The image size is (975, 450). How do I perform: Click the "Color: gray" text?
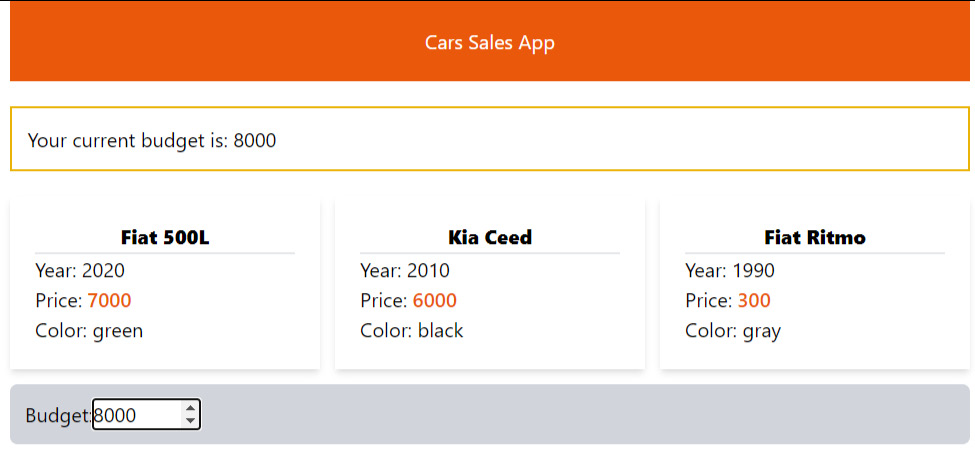pyautogui.click(x=733, y=330)
